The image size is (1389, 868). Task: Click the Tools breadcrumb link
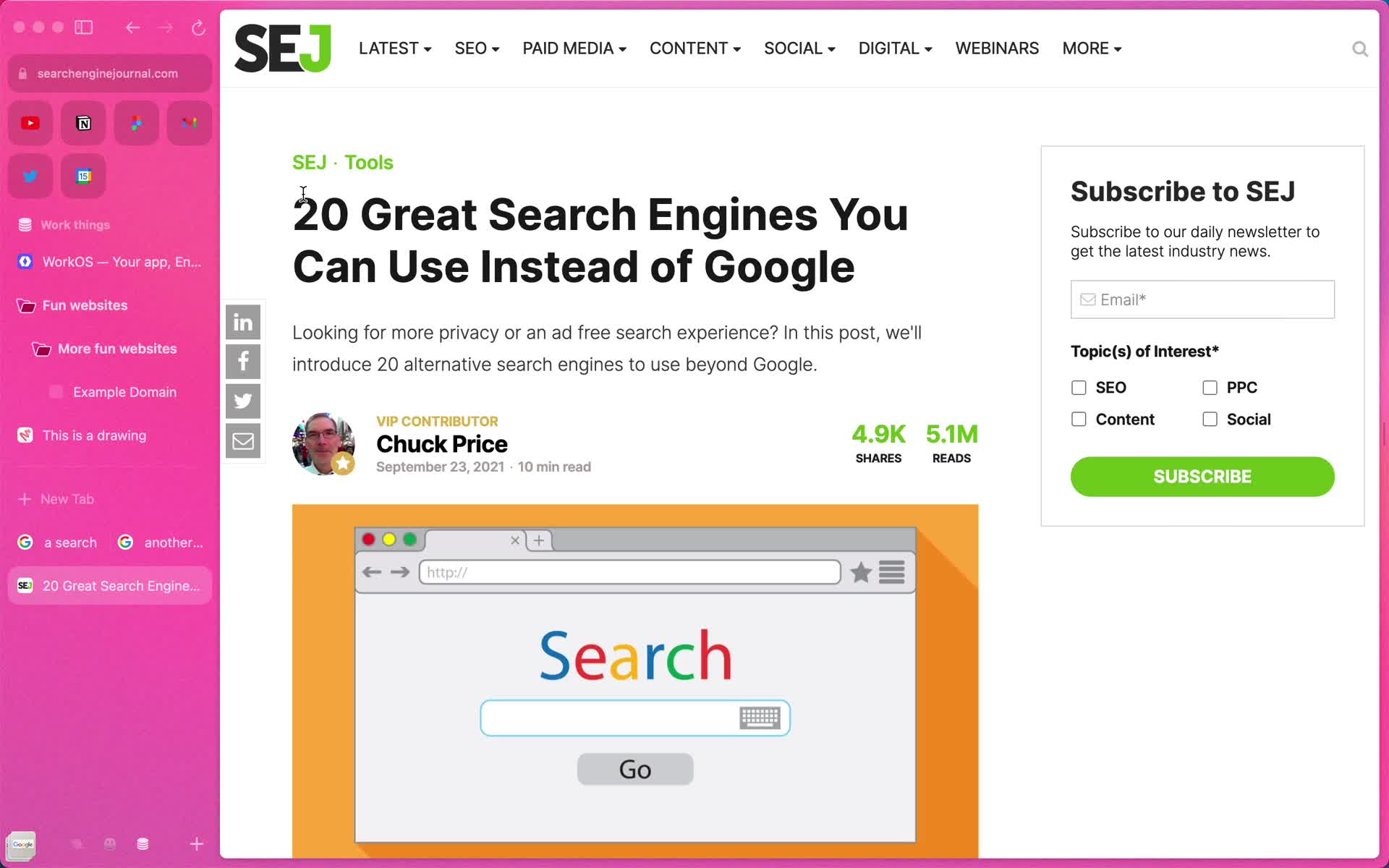coord(370,162)
